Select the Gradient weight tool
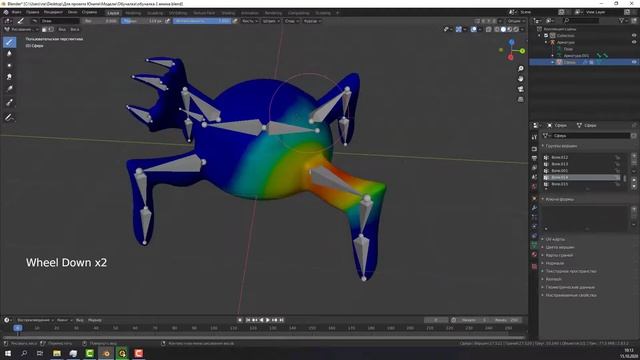The image size is (640, 360). 9,89
